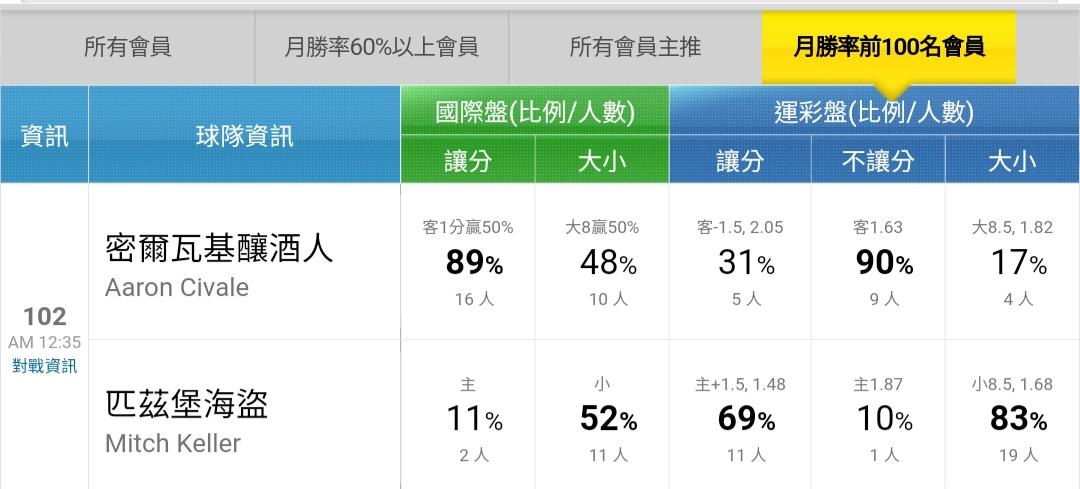Click 不讓分 sub-header under 運彩盤
This screenshot has height=489, width=1080.
point(878,160)
